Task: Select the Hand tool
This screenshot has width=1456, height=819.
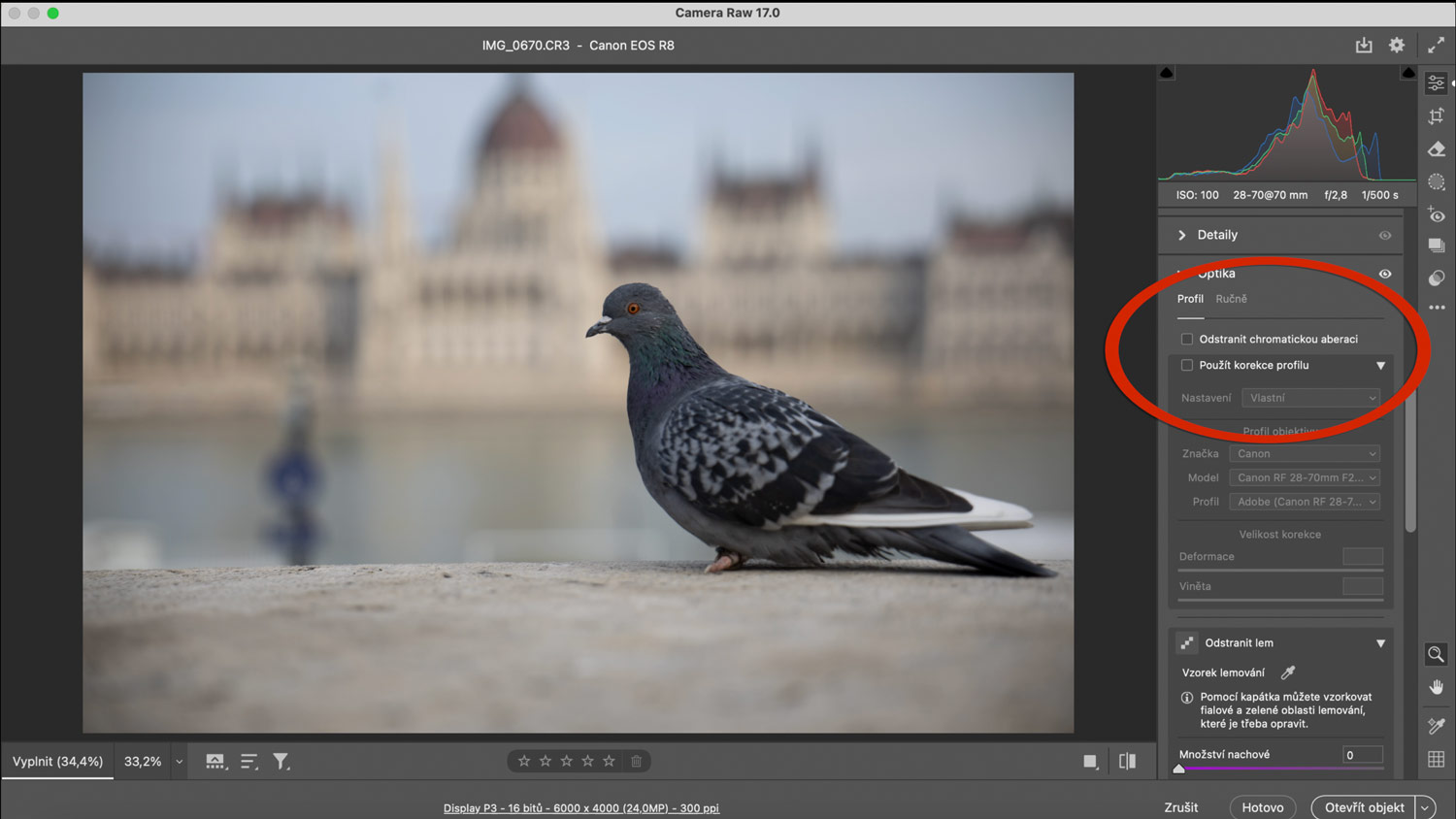Action: tap(1437, 687)
